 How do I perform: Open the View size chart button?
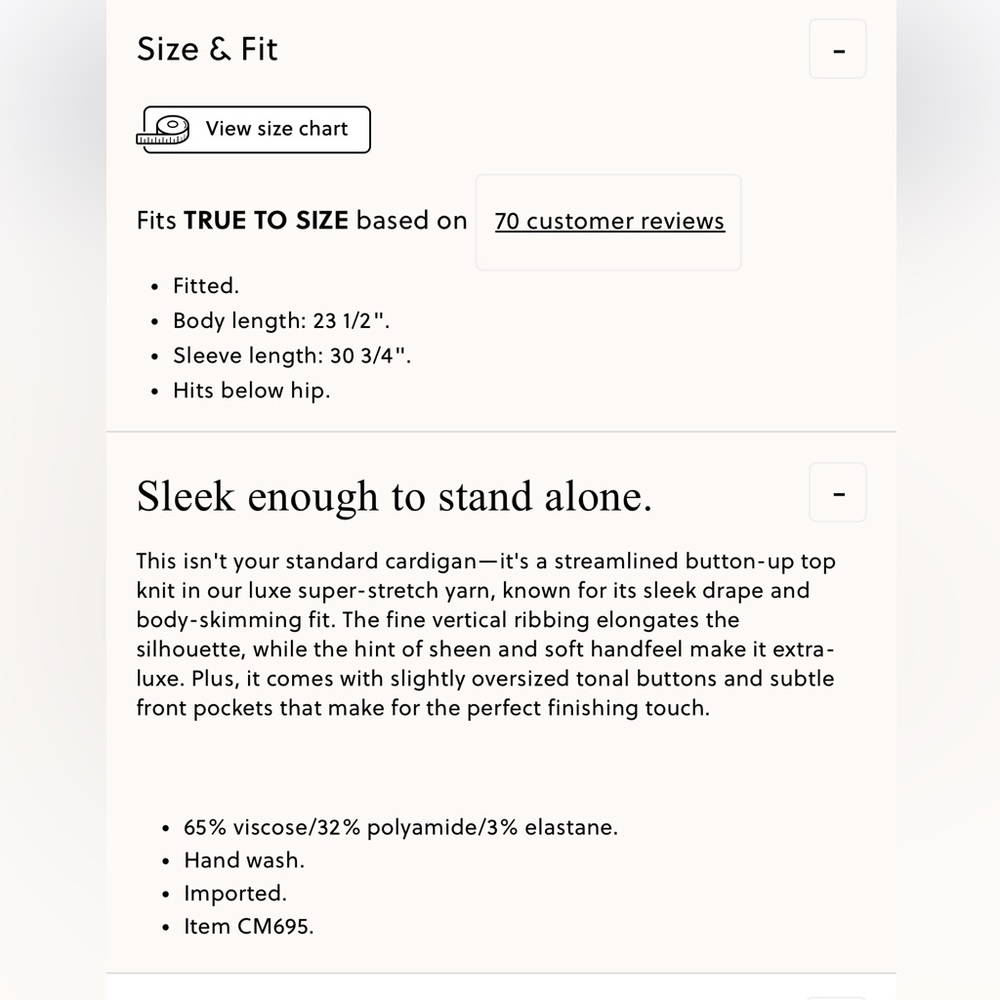click(254, 129)
